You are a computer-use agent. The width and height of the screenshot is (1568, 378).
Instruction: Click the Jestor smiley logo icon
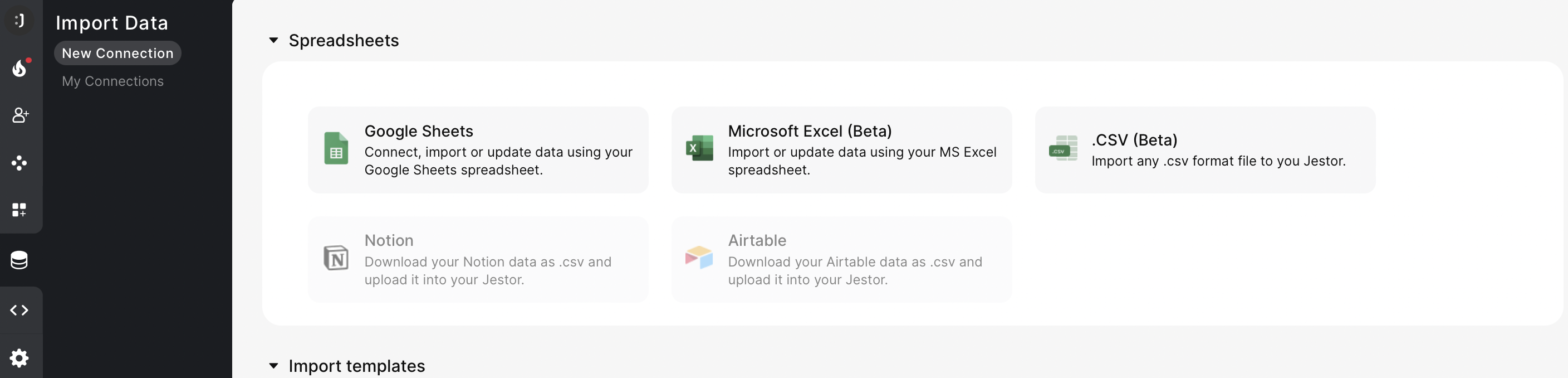coord(19,20)
